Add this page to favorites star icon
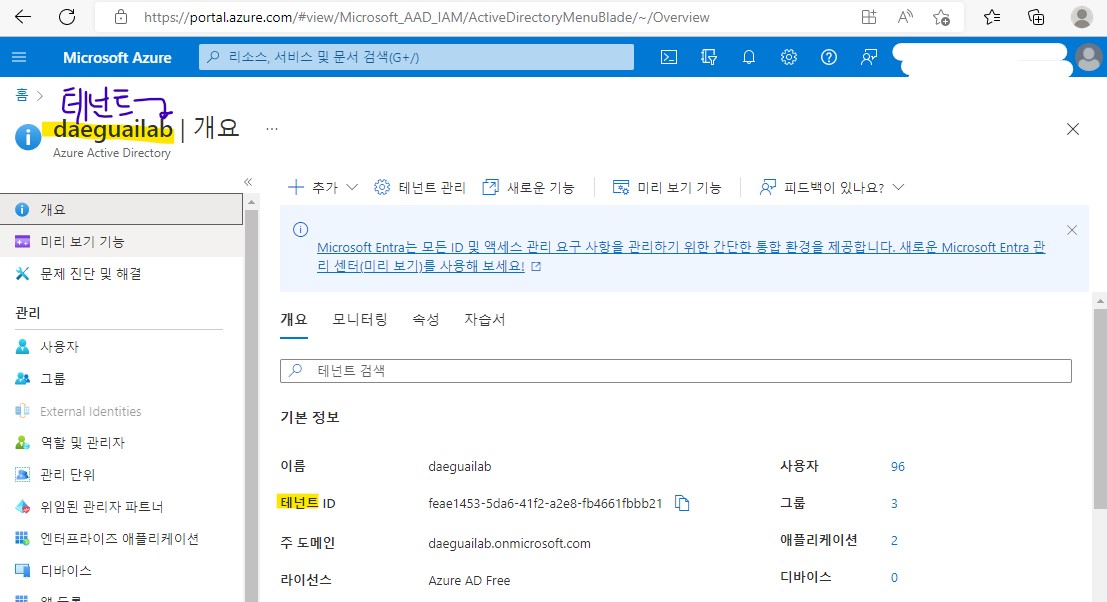Viewport: 1107px width, 602px height. 941,18
